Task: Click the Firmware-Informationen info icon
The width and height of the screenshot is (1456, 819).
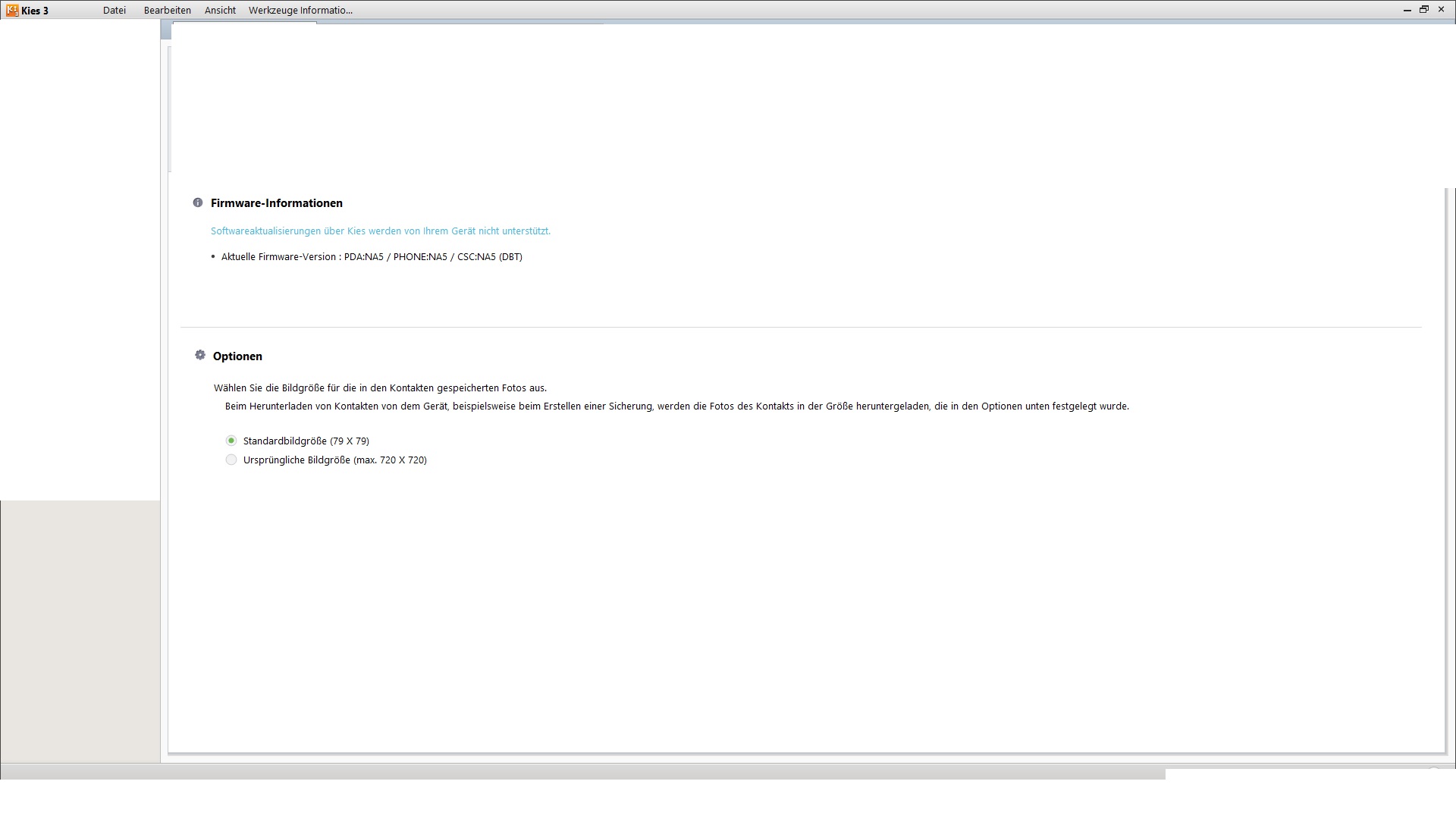Action: 198,202
